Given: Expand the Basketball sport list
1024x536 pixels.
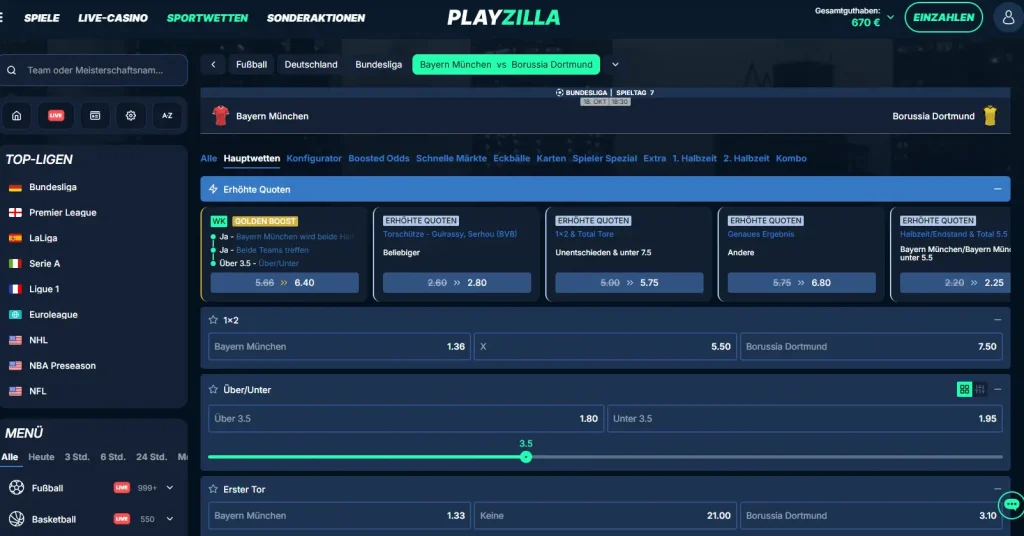Looking at the screenshot, I should click(170, 519).
